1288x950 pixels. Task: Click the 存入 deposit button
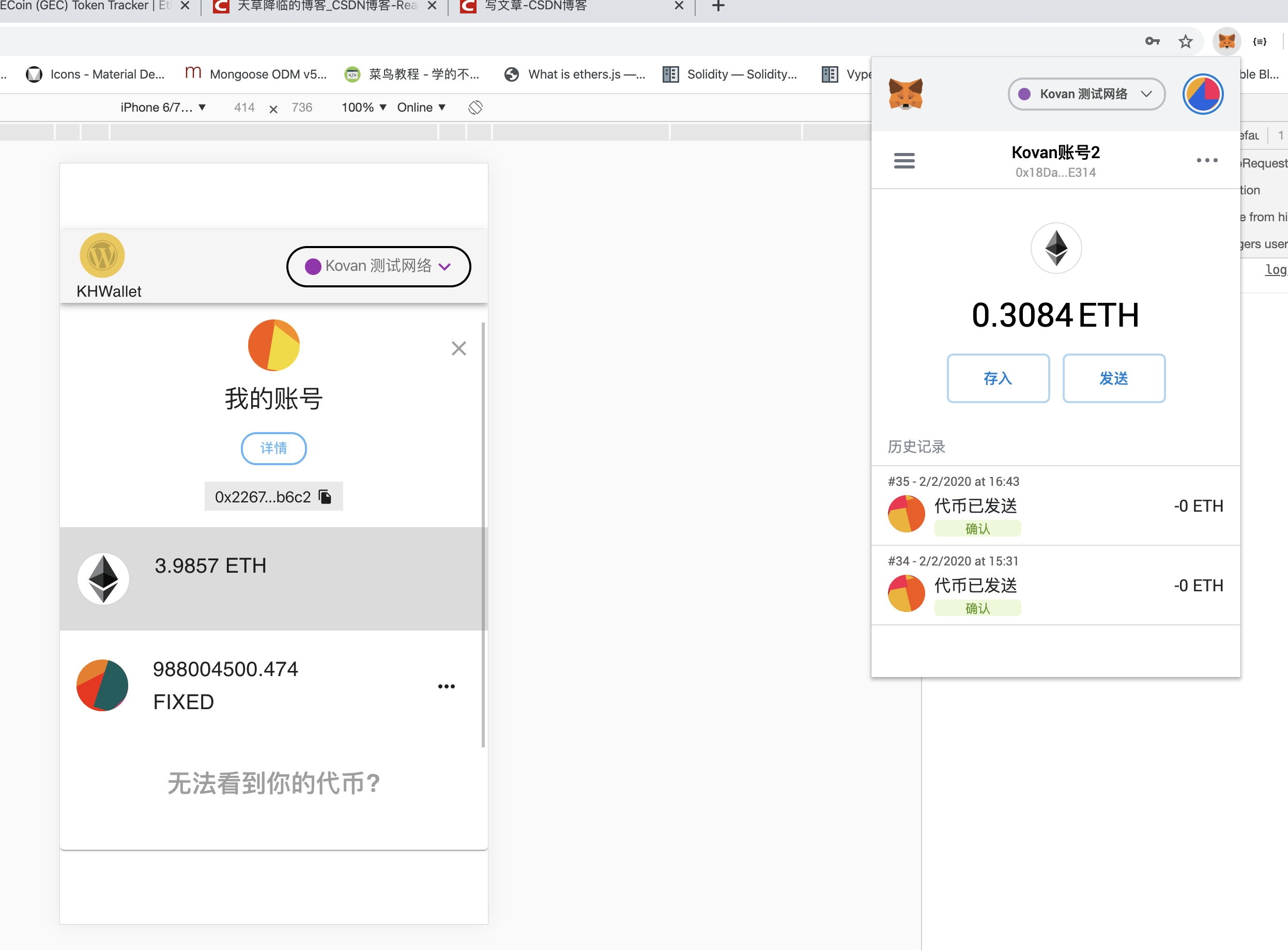pyautogui.click(x=998, y=378)
